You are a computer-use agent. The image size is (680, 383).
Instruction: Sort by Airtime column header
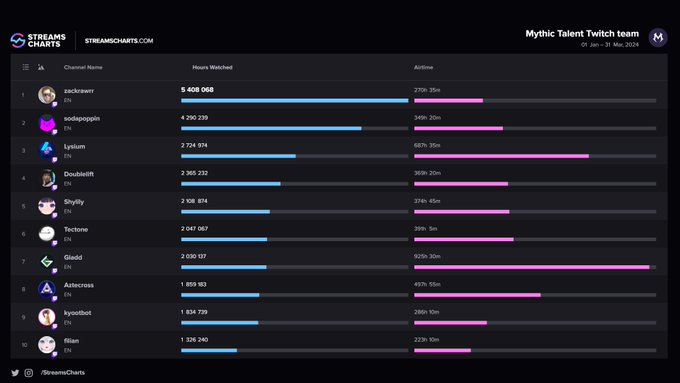pos(423,67)
